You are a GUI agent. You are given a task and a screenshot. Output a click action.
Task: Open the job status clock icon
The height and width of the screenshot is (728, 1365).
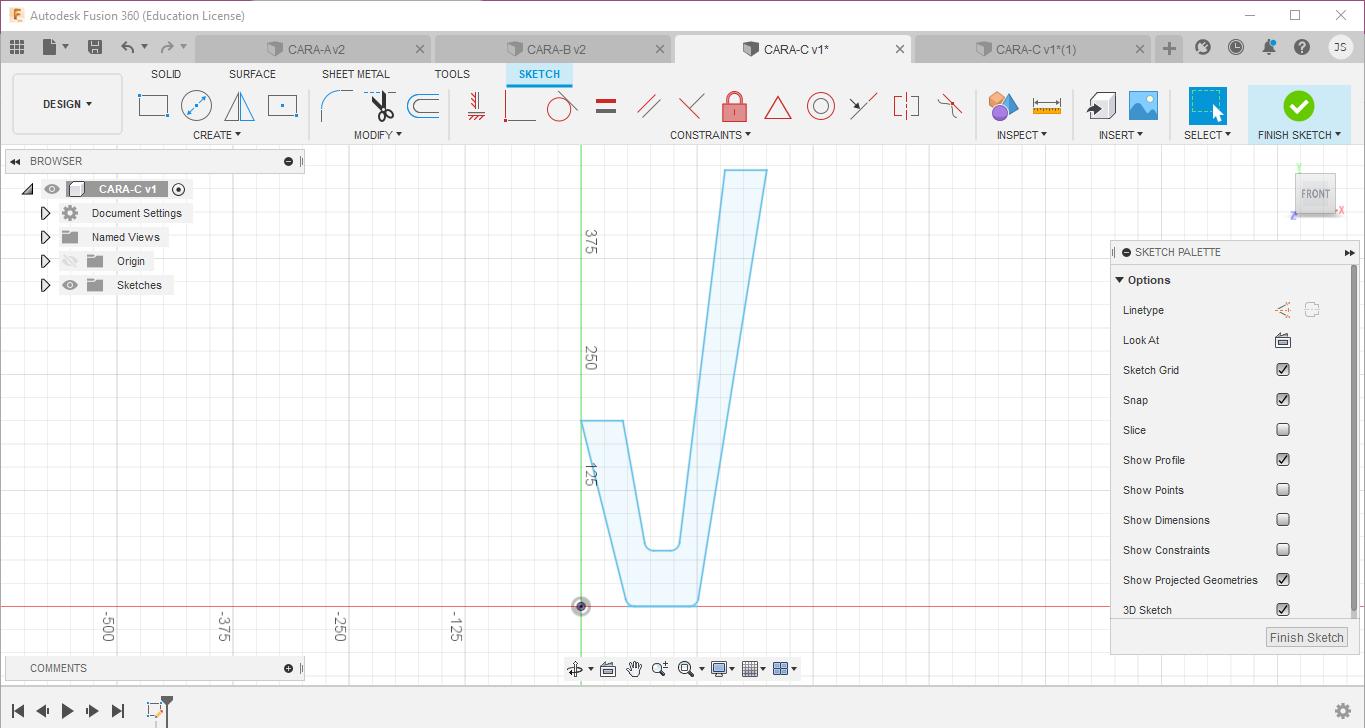pyautogui.click(x=1236, y=47)
